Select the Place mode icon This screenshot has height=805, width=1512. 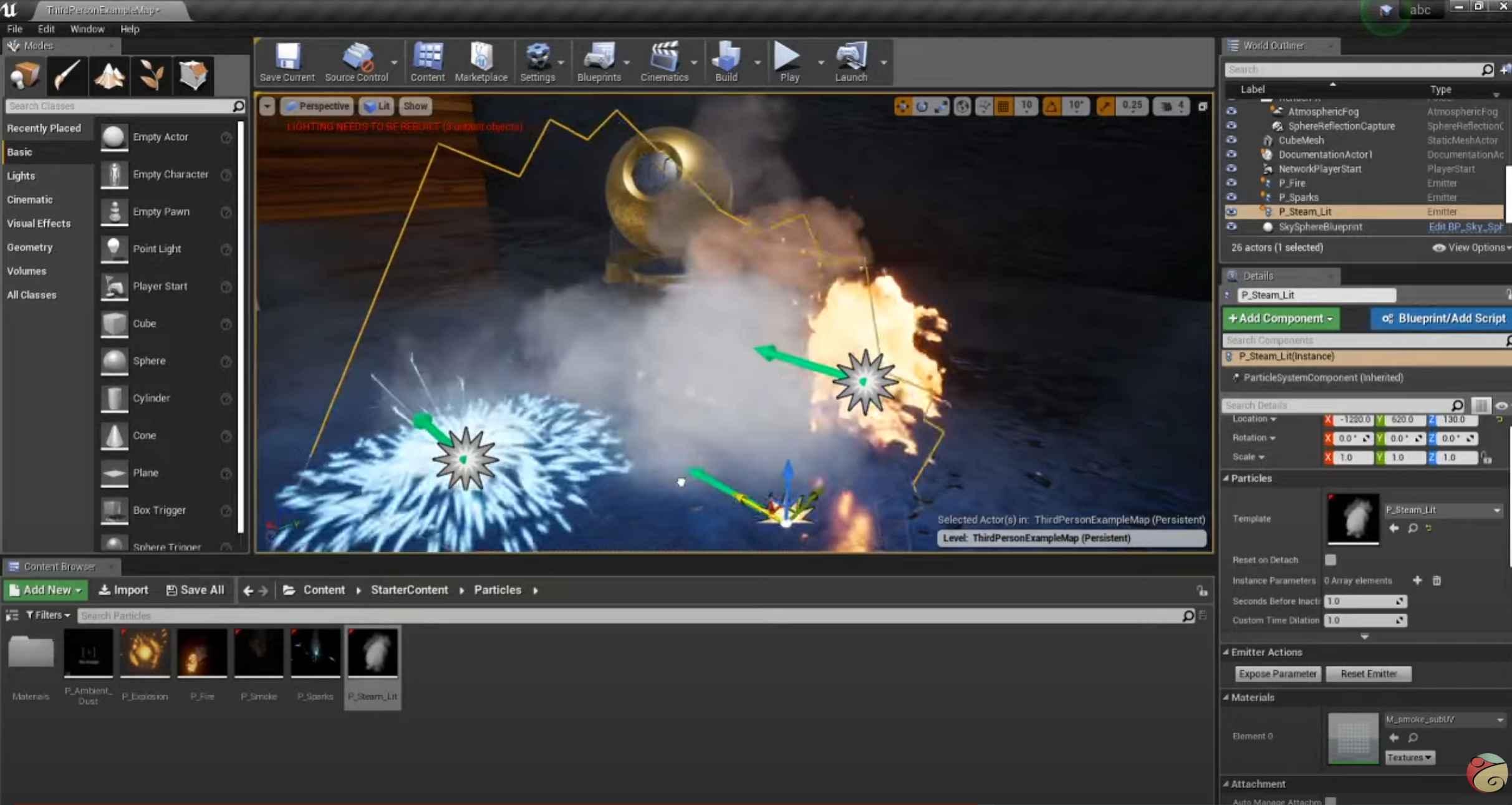[25, 75]
